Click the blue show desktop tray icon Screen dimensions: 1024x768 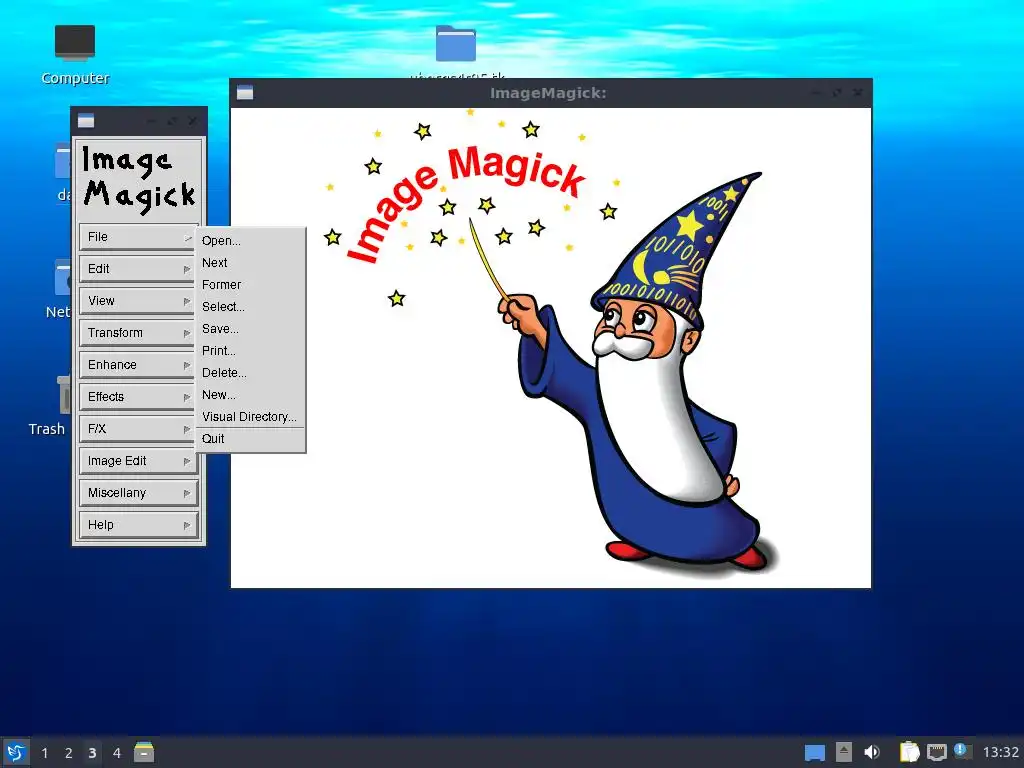(814, 753)
